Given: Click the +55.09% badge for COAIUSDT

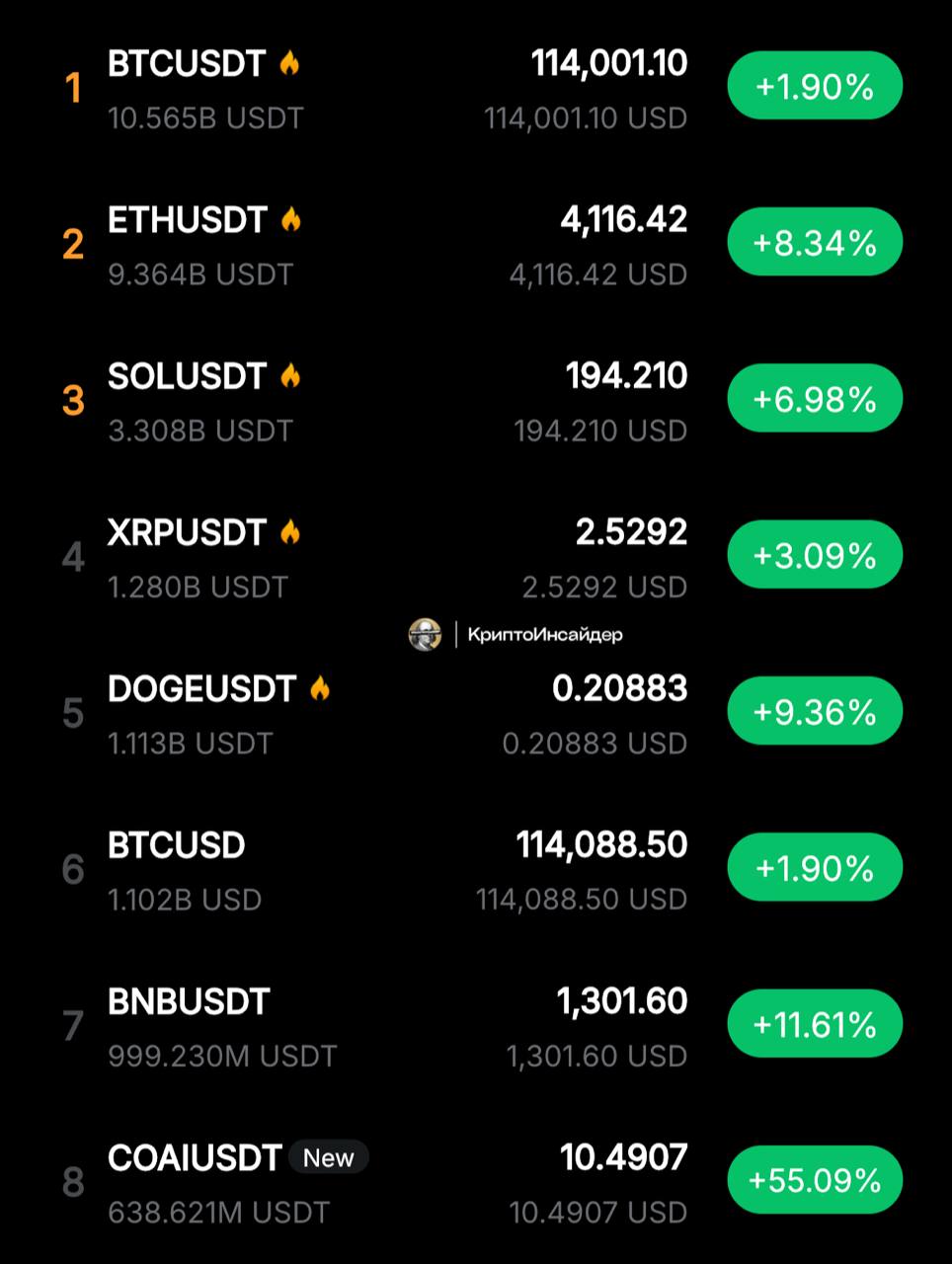Looking at the screenshot, I should 815,1181.
